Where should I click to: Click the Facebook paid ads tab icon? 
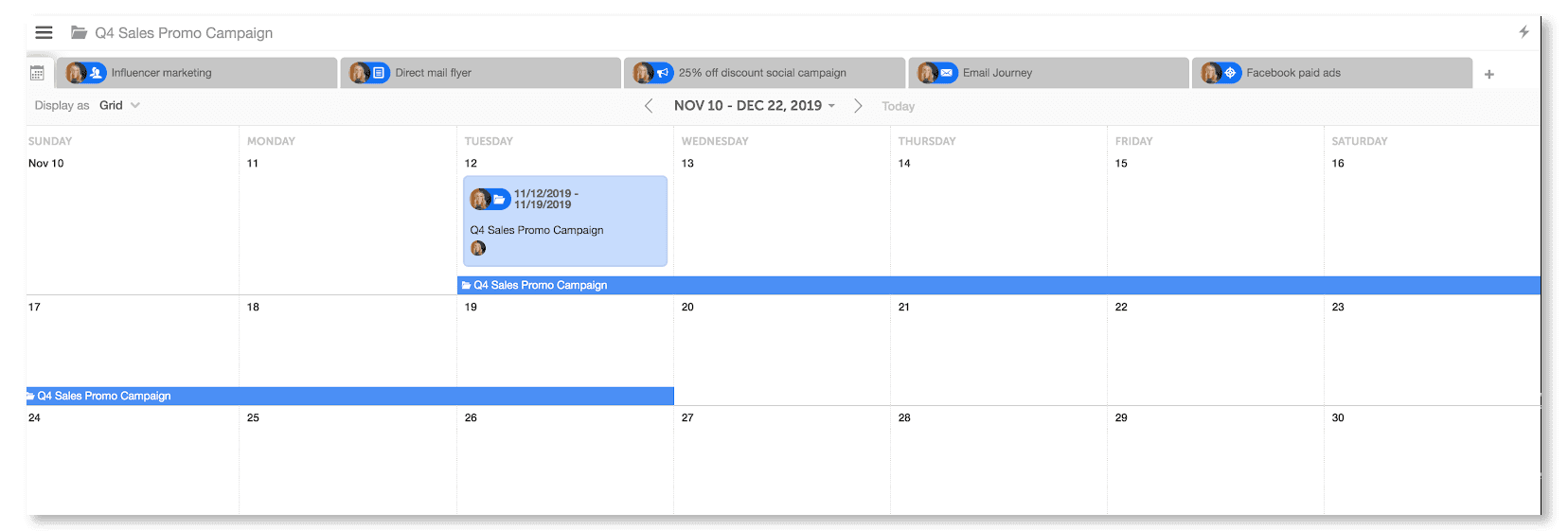[x=1230, y=73]
